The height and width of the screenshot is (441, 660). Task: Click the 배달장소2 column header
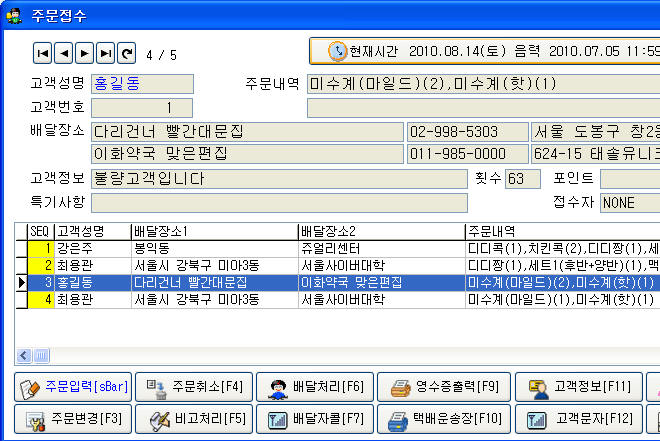[x=382, y=231]
